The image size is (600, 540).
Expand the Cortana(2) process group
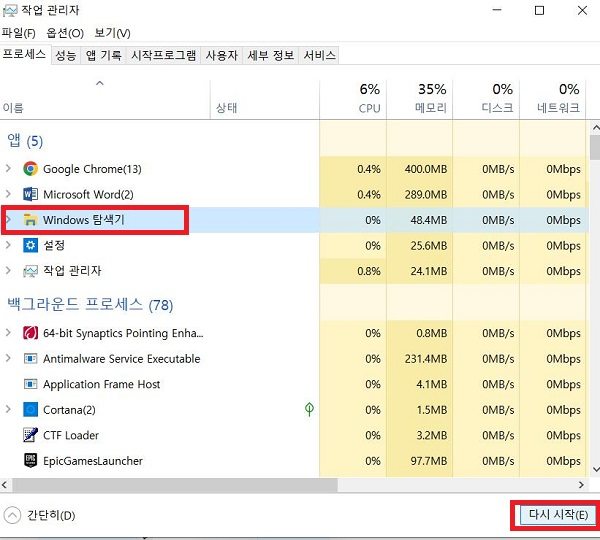click(8, 409)
